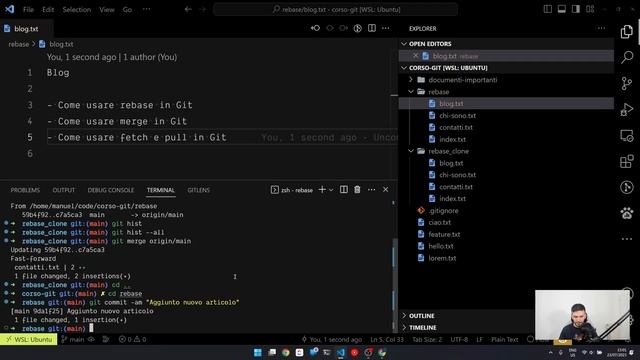Click the main branch in status bar
This screenshot has width=640, height=360.
(x=73, y=339)
